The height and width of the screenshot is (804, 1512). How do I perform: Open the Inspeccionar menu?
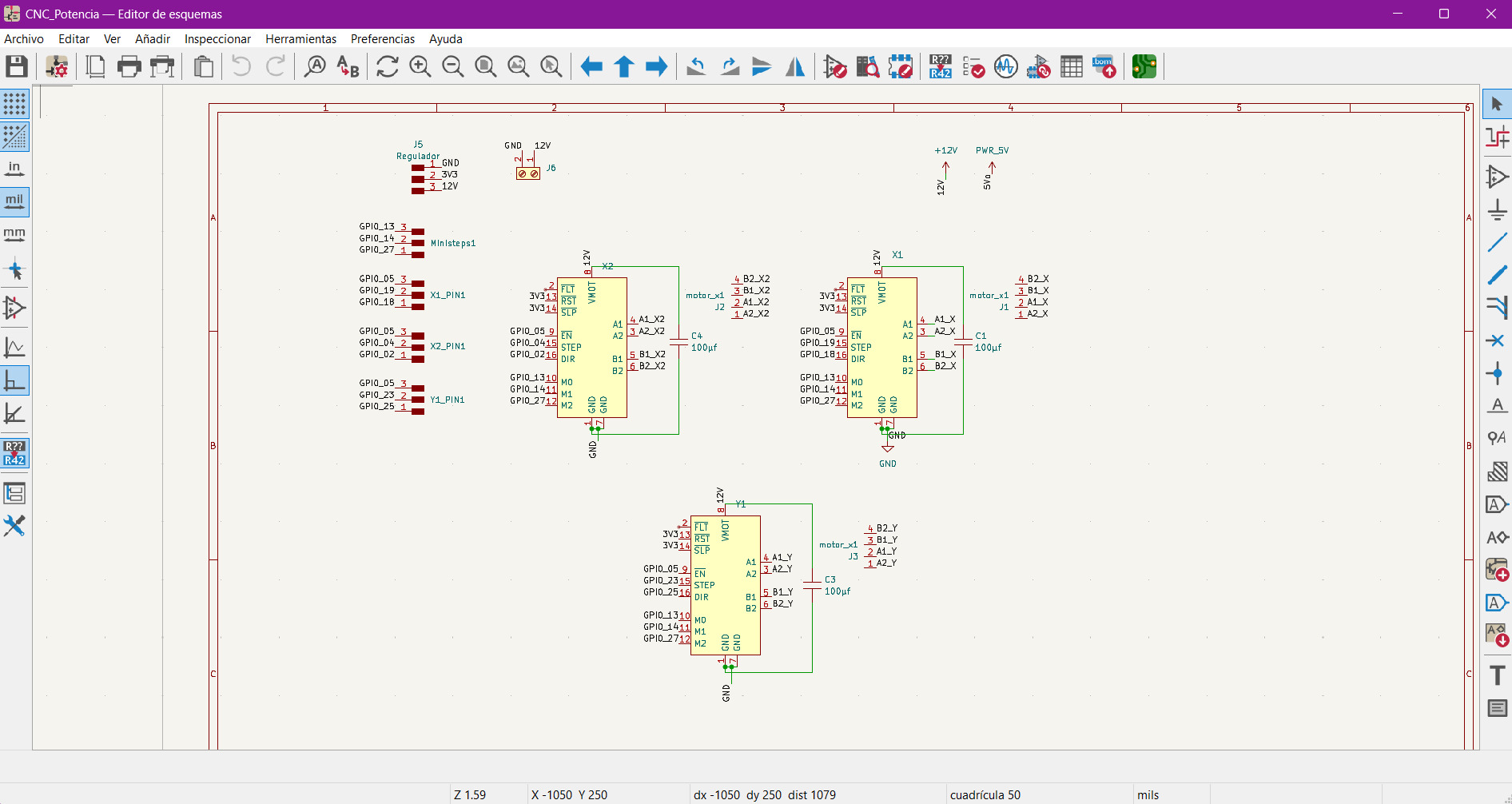pos(217,38)
